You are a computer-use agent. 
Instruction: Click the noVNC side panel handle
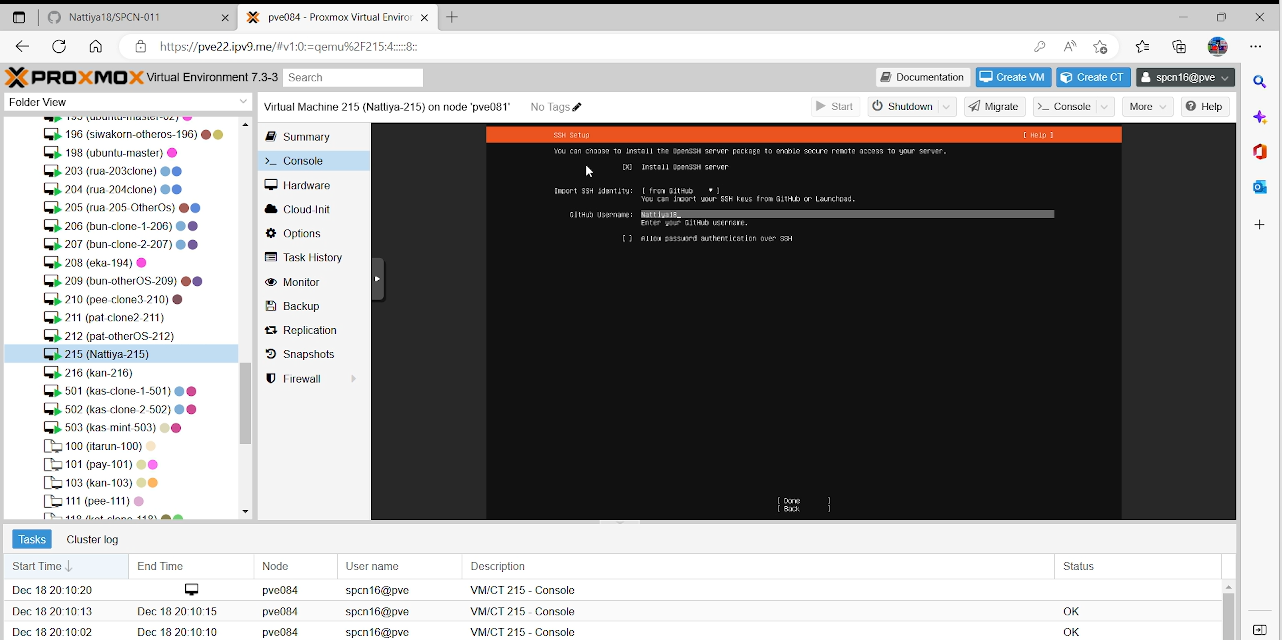click(x=378, y=279)
